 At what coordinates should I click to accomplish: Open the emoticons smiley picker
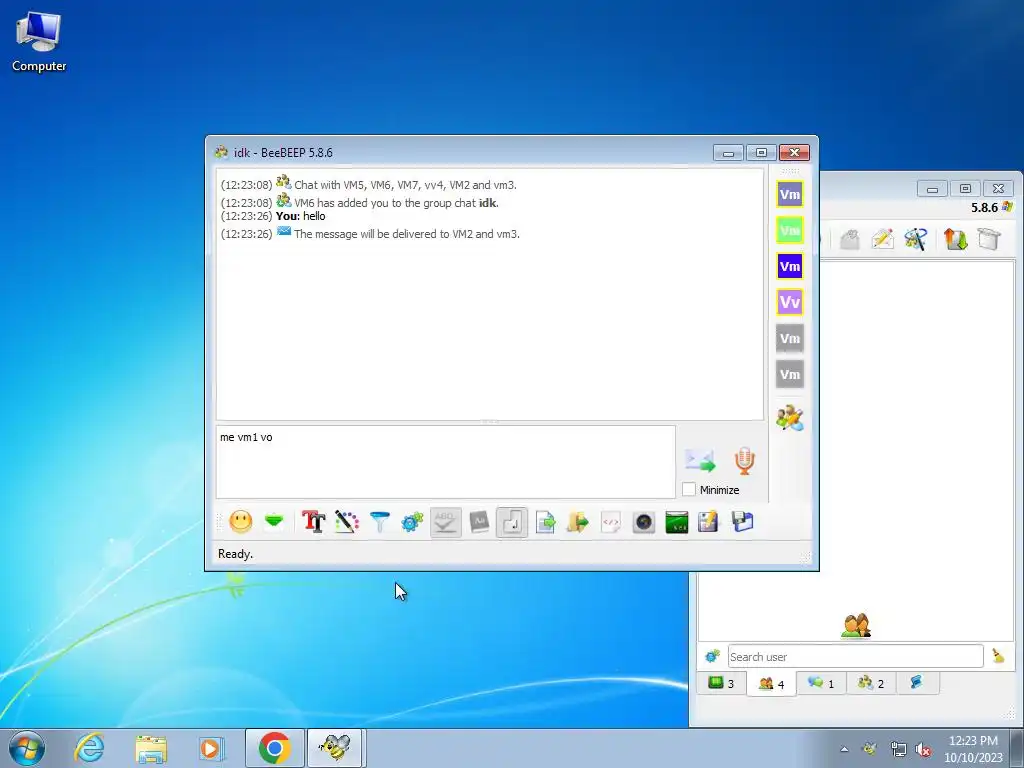click(240, 522)
